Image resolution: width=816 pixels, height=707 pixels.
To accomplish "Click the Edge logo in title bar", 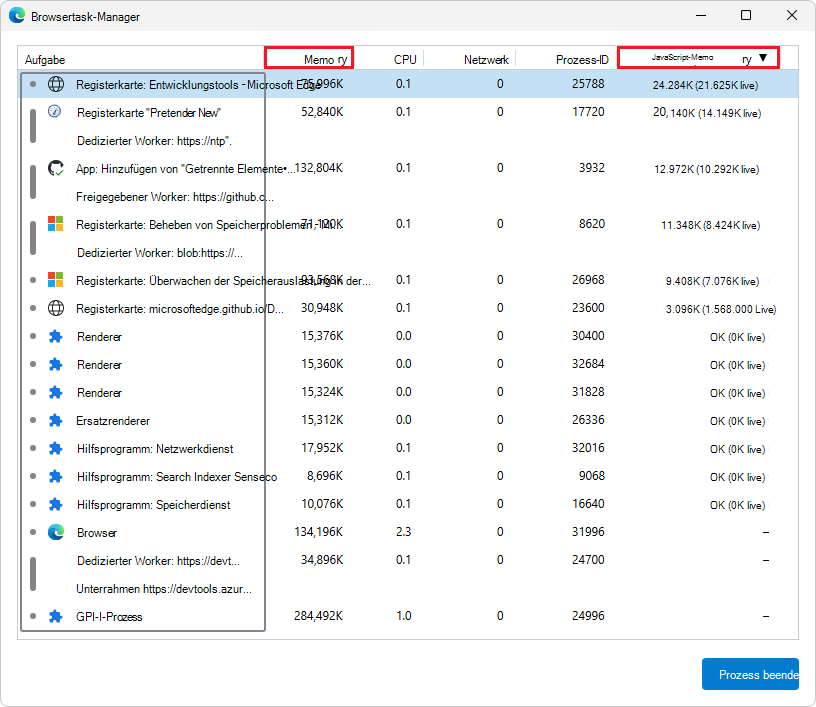I will 19,16.
